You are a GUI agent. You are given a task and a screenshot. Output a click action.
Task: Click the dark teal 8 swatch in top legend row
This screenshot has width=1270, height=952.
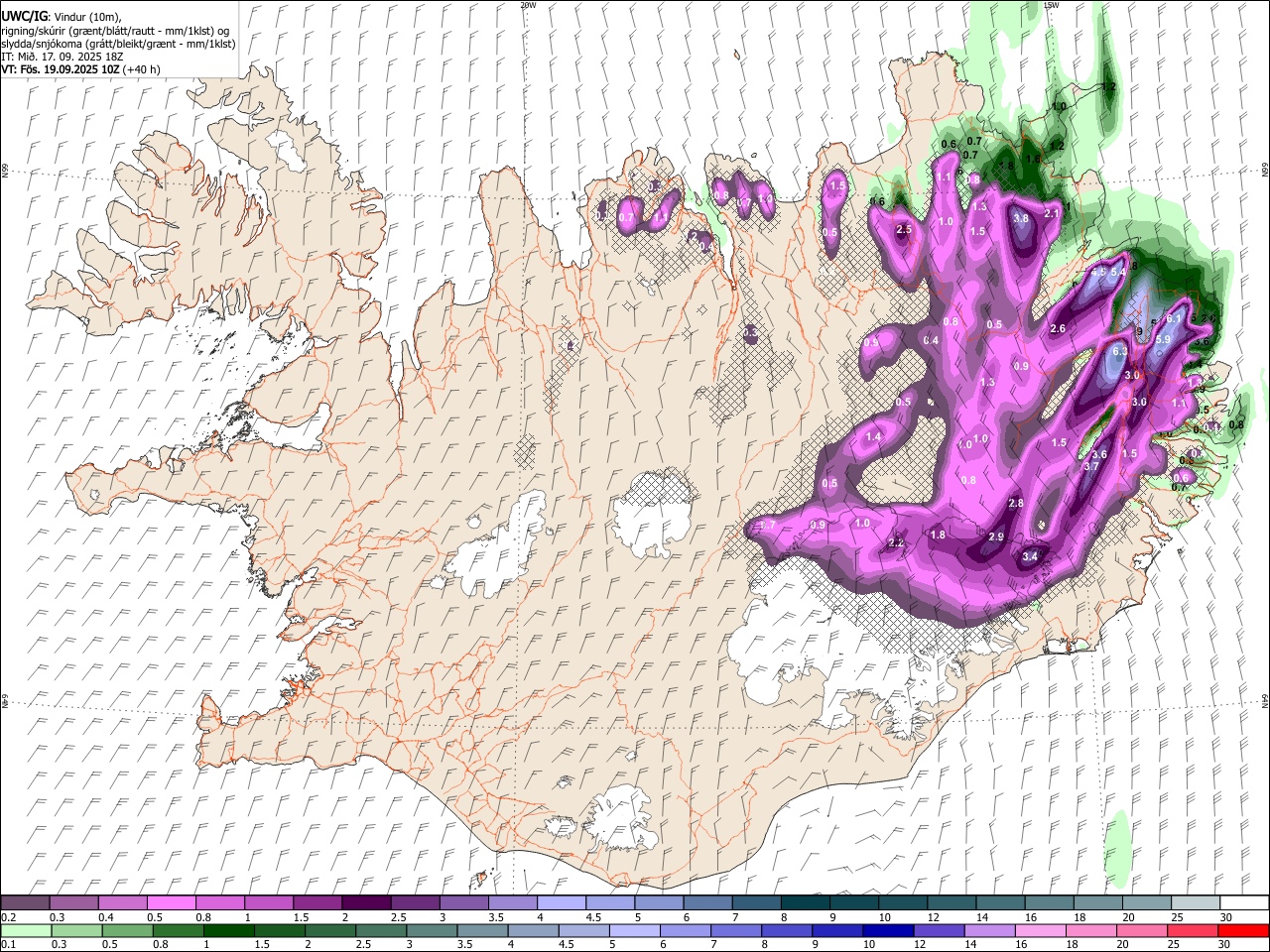click(x=805, y=902)
